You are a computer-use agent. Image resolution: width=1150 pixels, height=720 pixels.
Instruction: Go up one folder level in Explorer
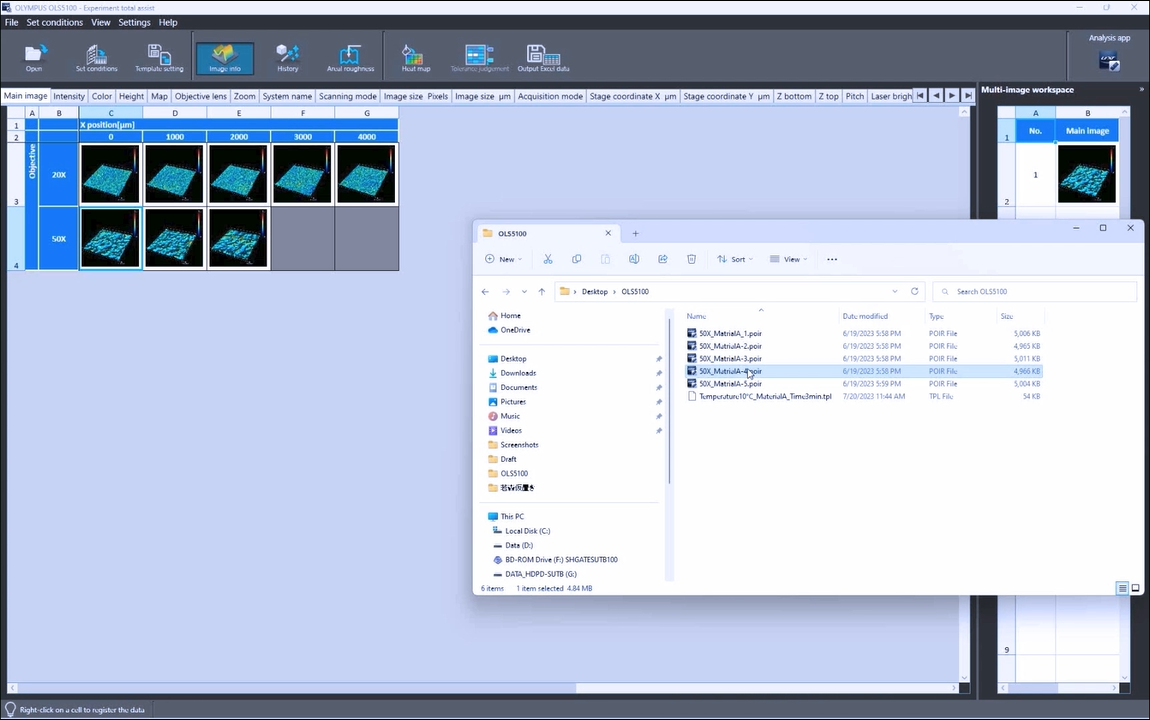(x=542, y=291)
